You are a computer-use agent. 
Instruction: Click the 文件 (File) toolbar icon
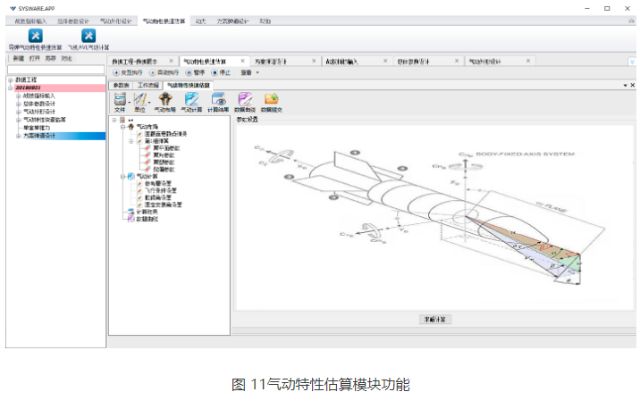click(120, 101)
